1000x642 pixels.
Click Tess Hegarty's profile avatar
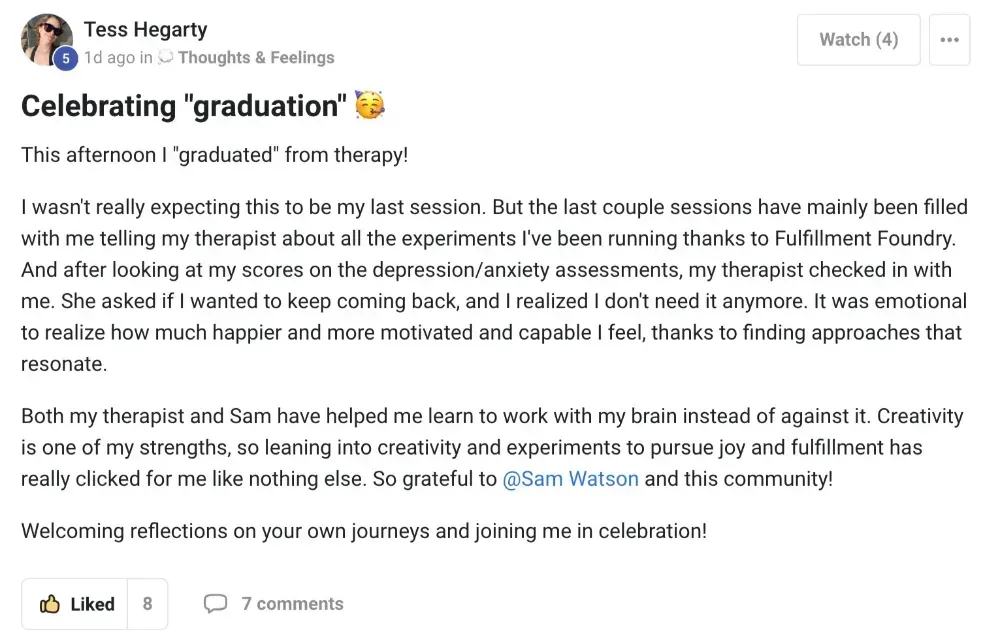46,39
